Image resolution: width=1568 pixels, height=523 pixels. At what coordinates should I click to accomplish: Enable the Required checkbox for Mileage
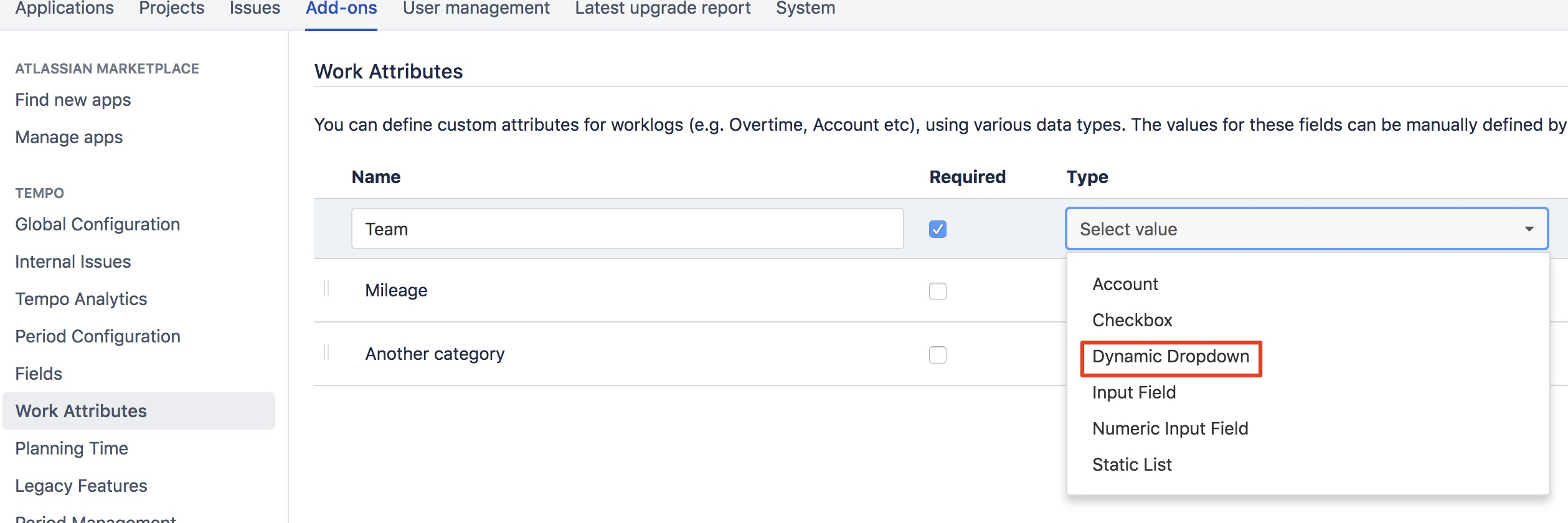click(x=937, y=291)
